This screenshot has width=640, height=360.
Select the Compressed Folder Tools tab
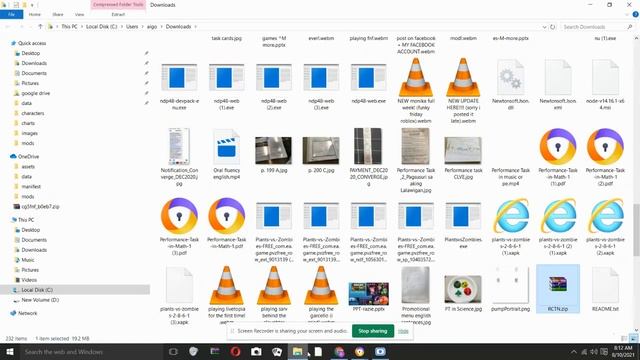pyautogui.click(x=118, y=4)
